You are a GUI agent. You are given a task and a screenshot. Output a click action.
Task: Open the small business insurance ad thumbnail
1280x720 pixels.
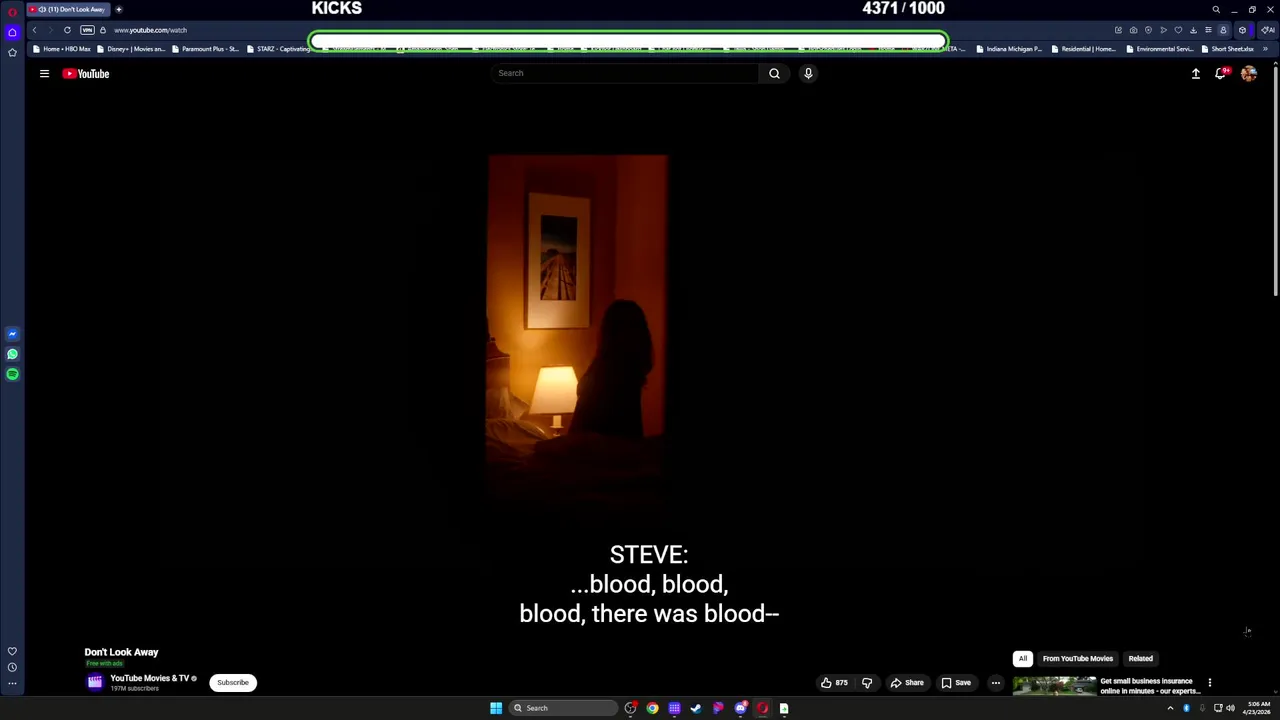coord(1054,686)
